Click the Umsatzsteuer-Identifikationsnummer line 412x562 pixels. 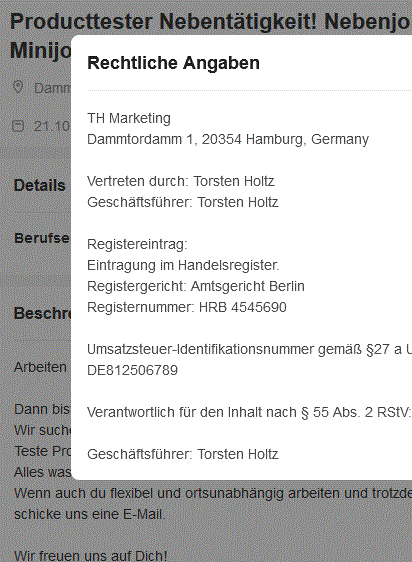[x=250, y=349]
